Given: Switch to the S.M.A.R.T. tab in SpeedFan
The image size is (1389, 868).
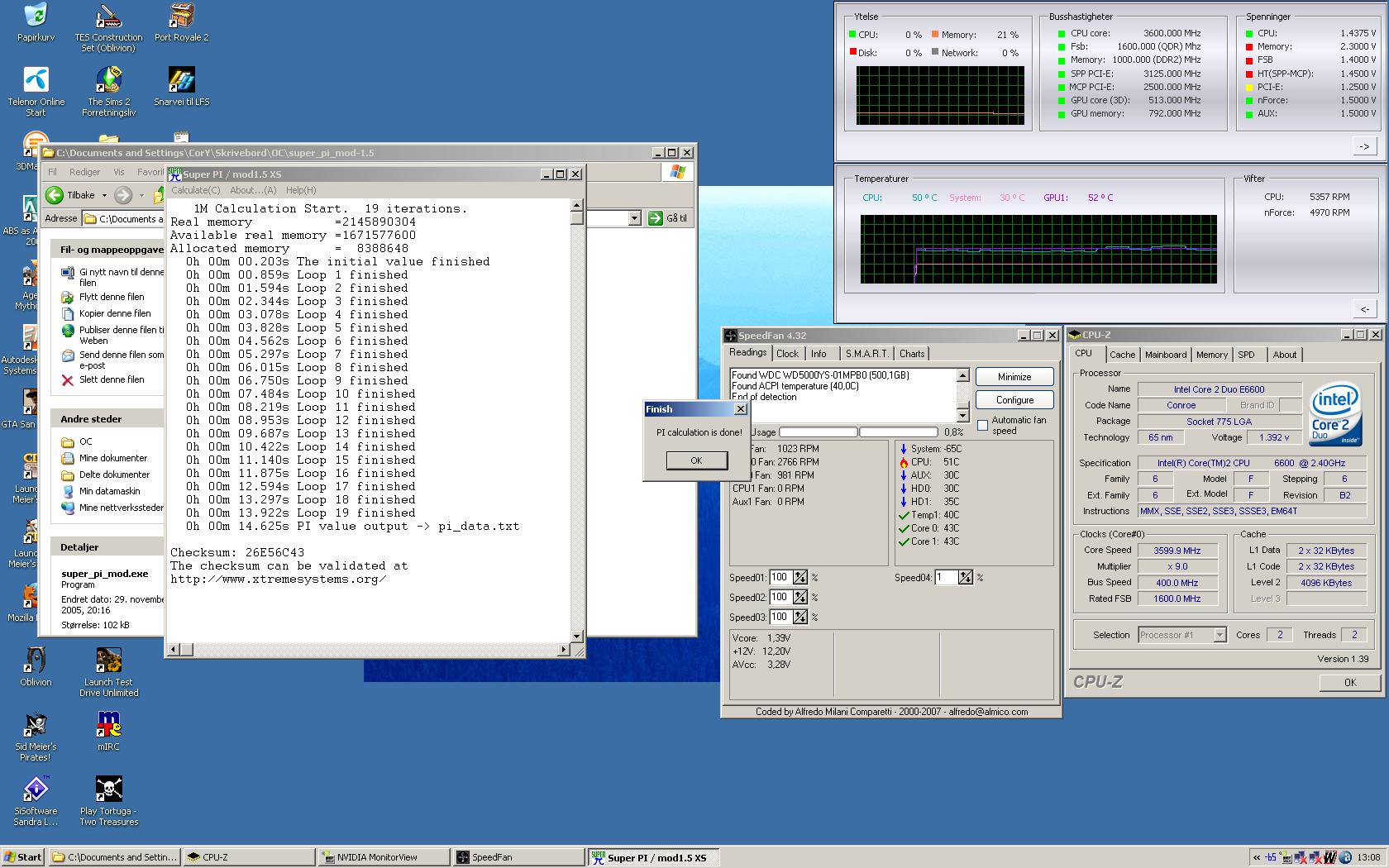Looking at the screenshot, I should (866, 354).
